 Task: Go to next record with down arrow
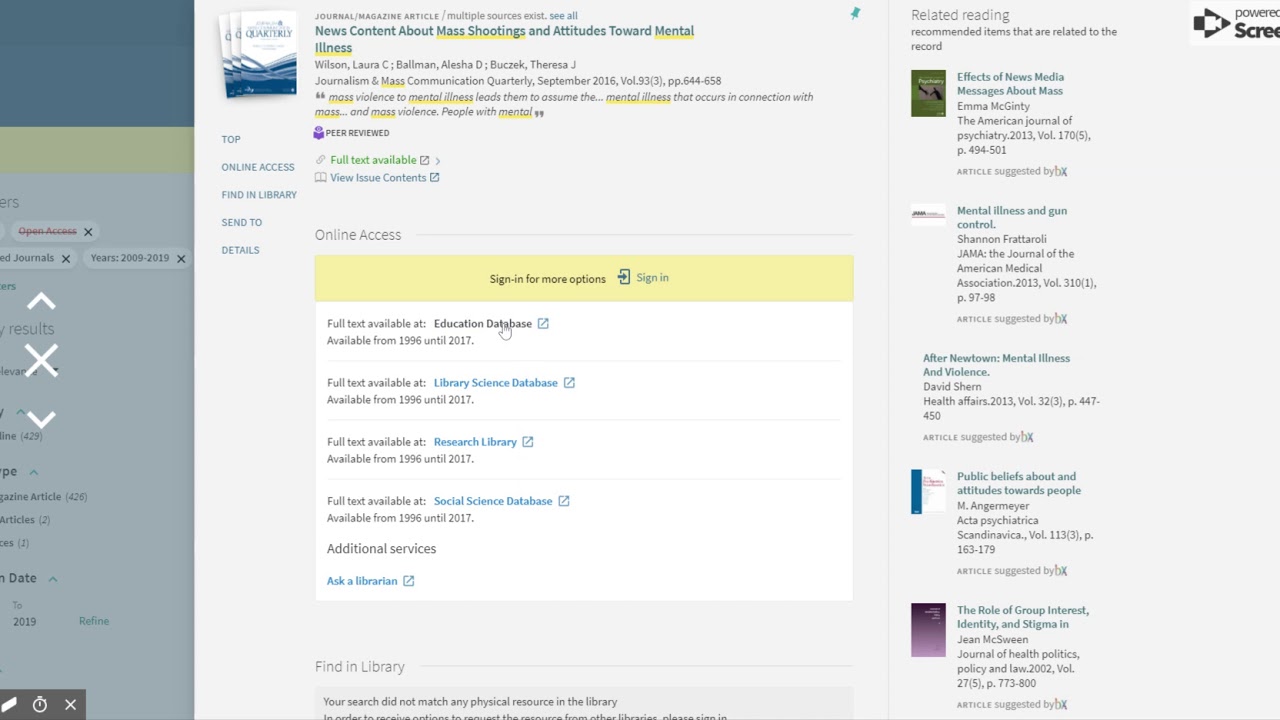point(41,419)
